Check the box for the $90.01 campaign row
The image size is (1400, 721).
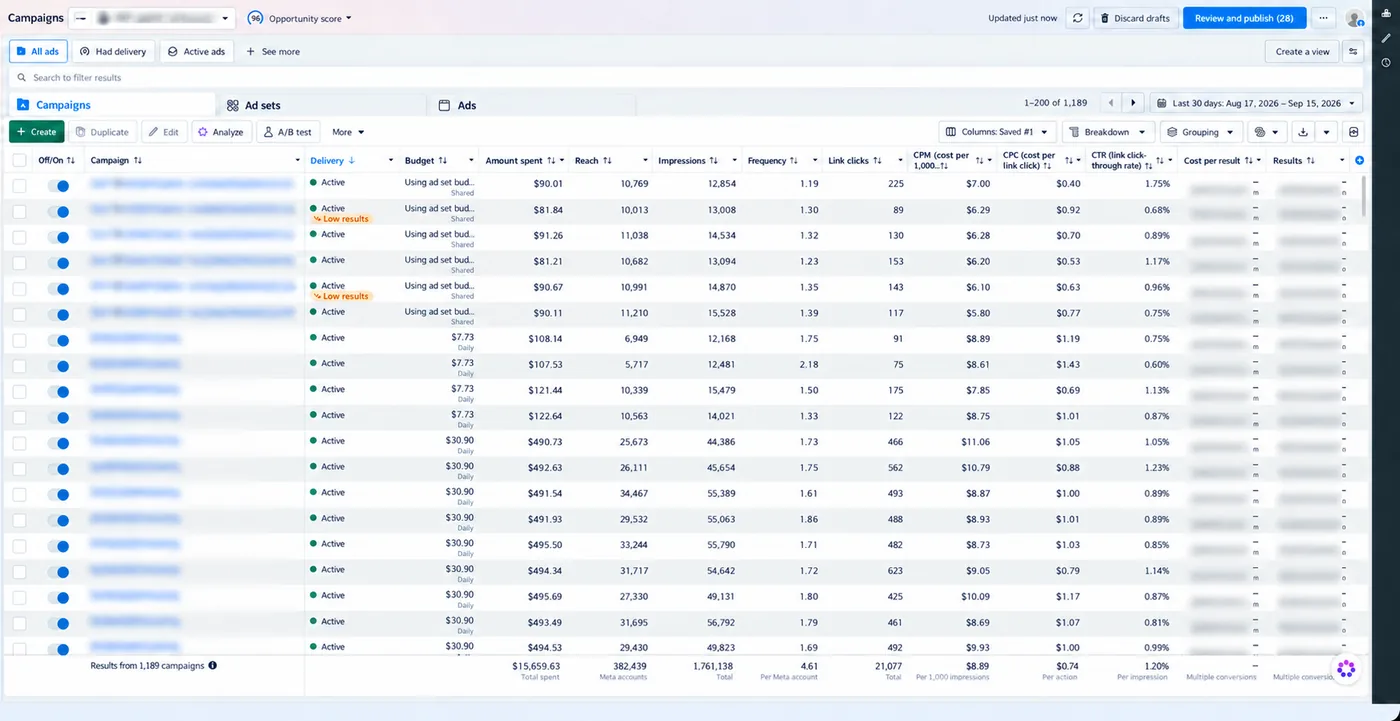coord(19,185)
